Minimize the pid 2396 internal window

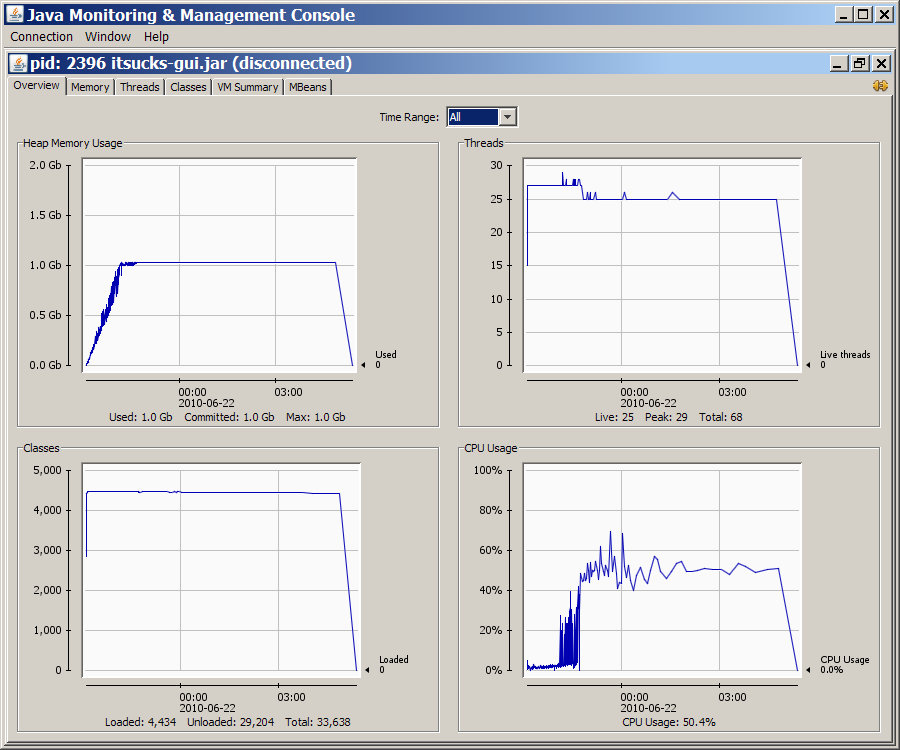point(838,63)
